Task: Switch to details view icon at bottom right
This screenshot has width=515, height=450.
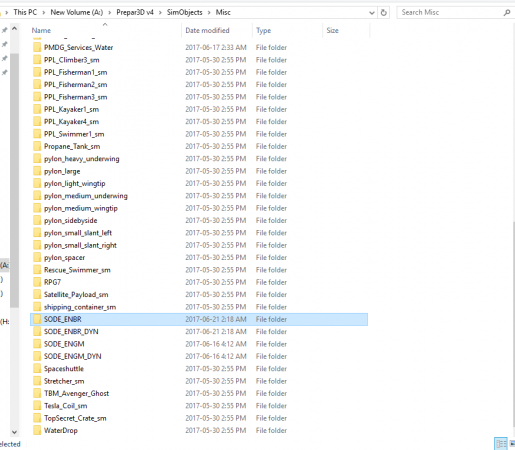Action: tap(501, 444)
